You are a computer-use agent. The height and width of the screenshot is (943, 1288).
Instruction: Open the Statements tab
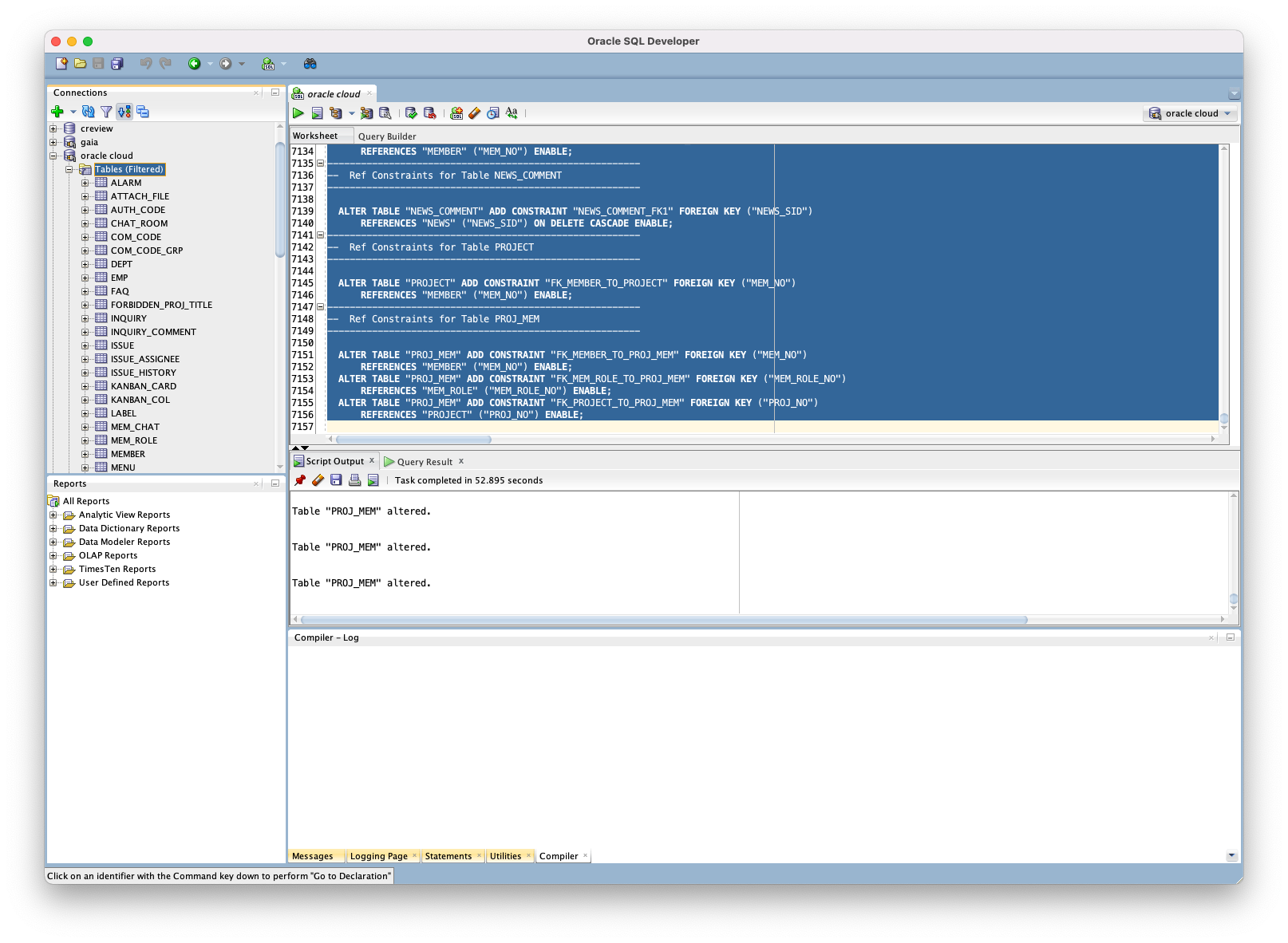448,856
